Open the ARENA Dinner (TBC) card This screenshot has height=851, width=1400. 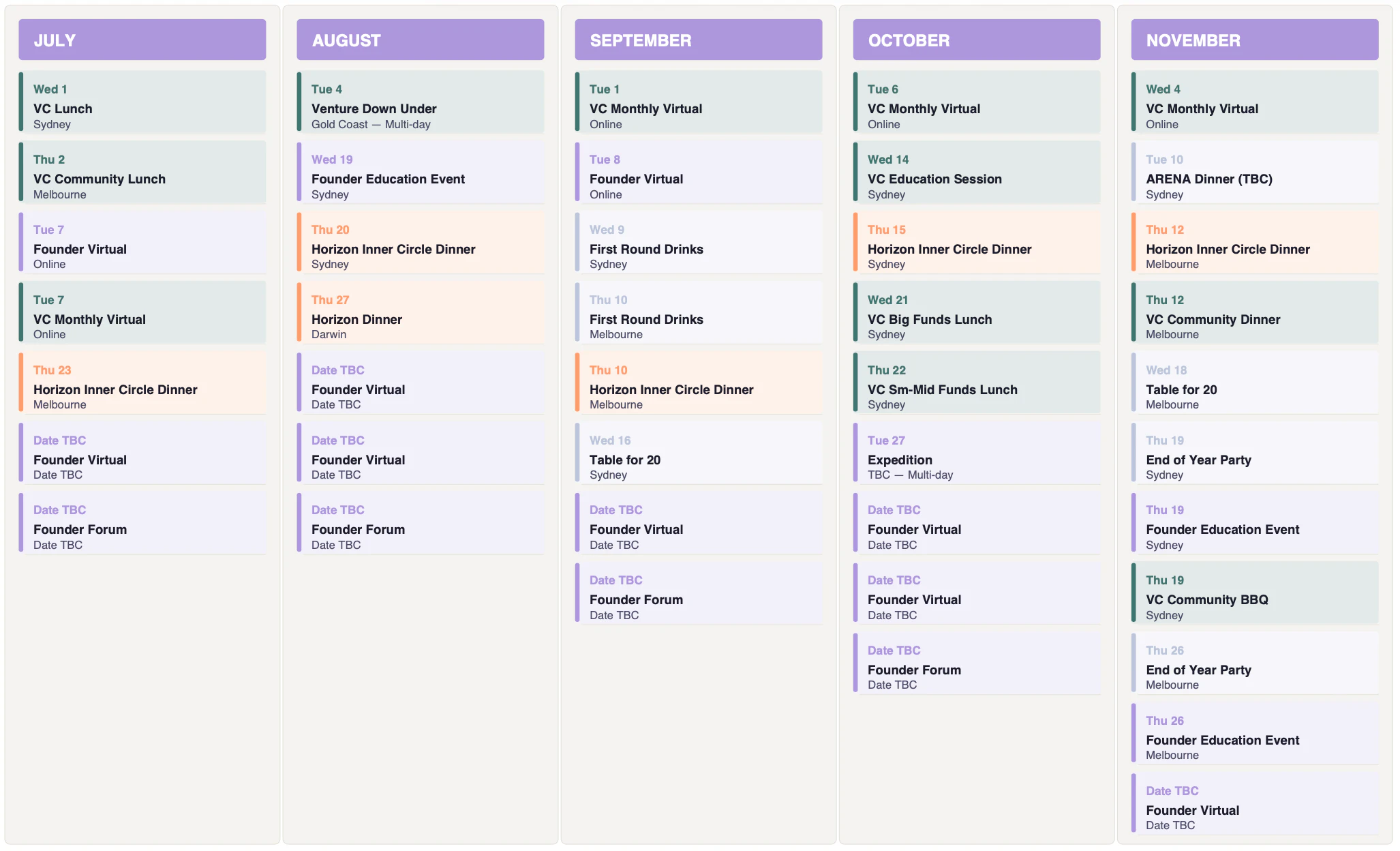(1254, 173)
